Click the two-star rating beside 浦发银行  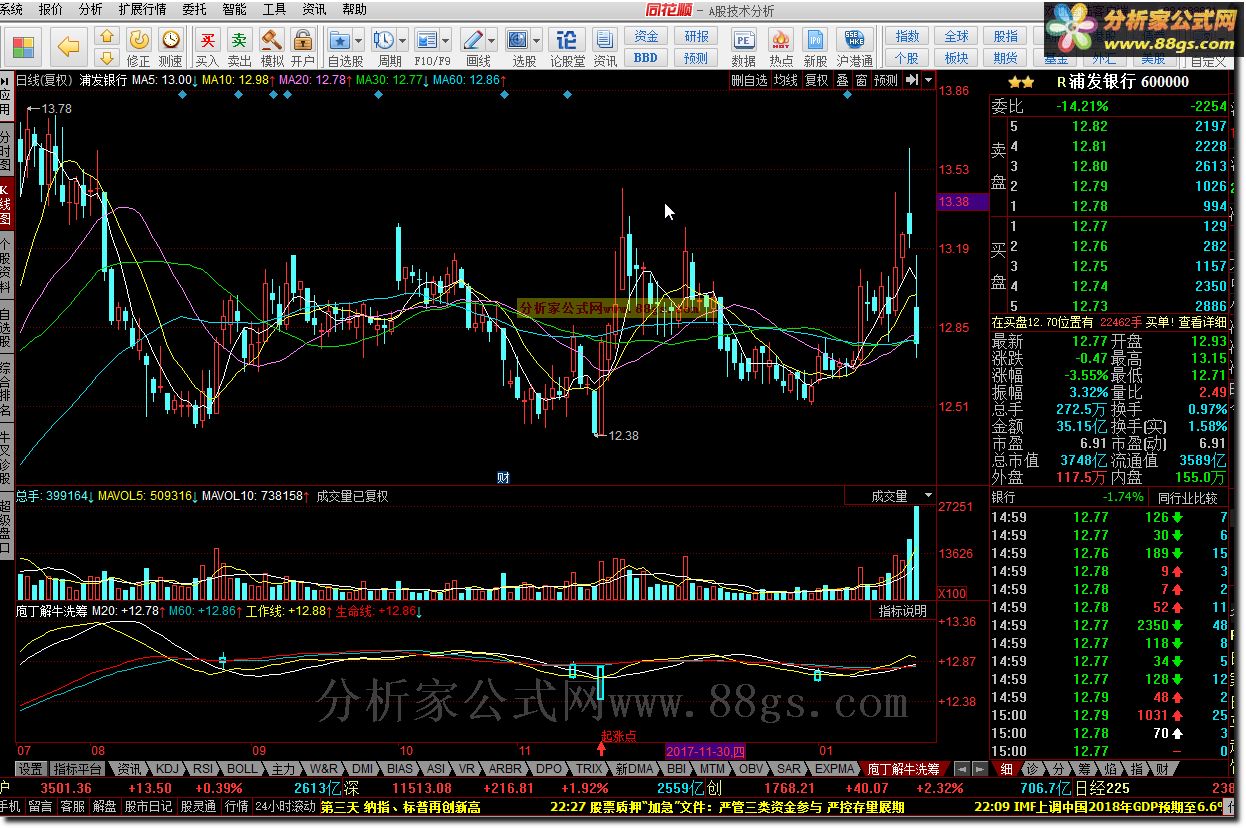coord(1021,82)
